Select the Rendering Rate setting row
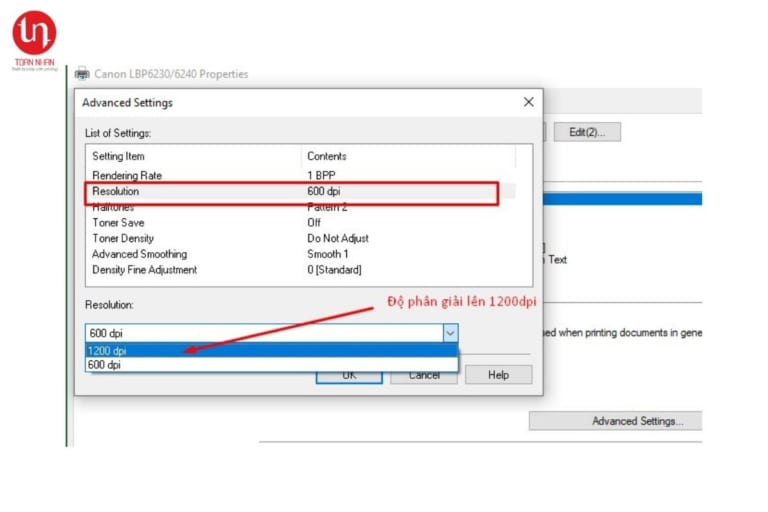The image size is (768, 512). click(300, 175)
